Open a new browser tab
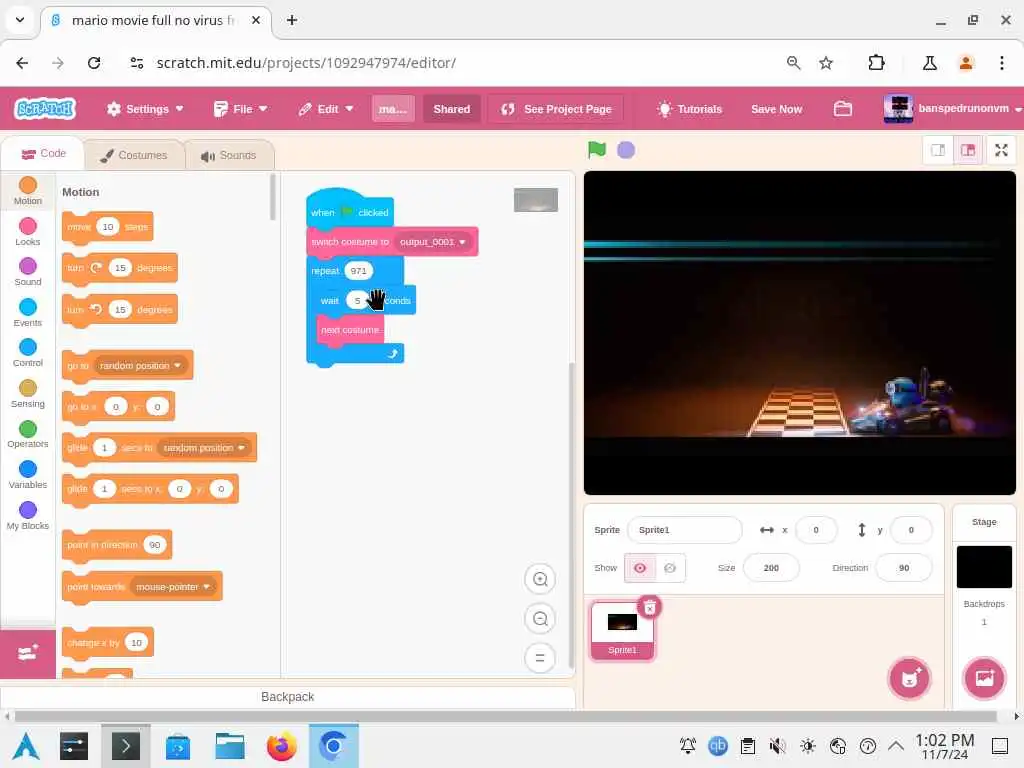This screenshot has width=1024, height=768. [x=292, y=20]
